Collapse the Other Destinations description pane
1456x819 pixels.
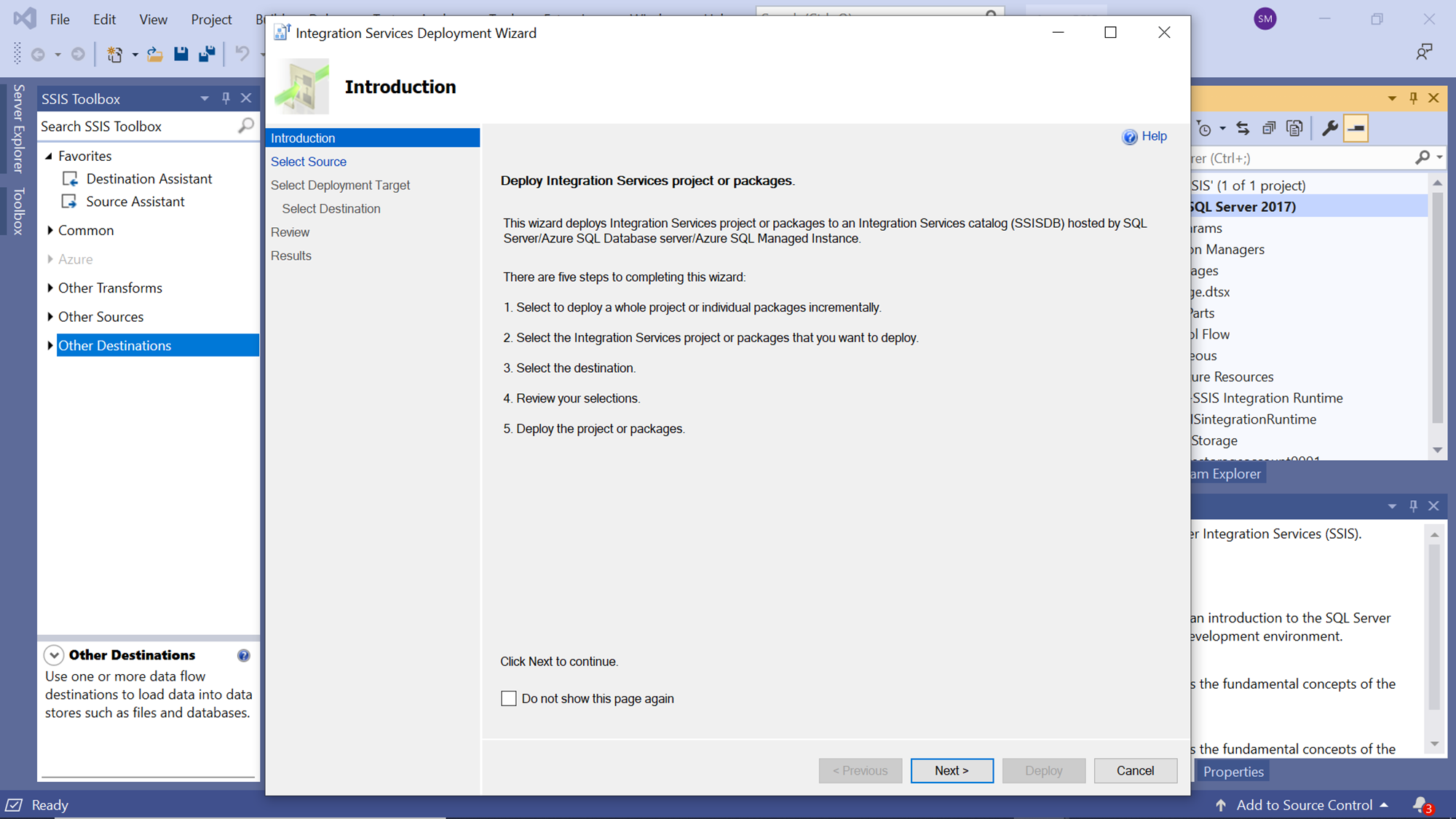pos(54,655)
